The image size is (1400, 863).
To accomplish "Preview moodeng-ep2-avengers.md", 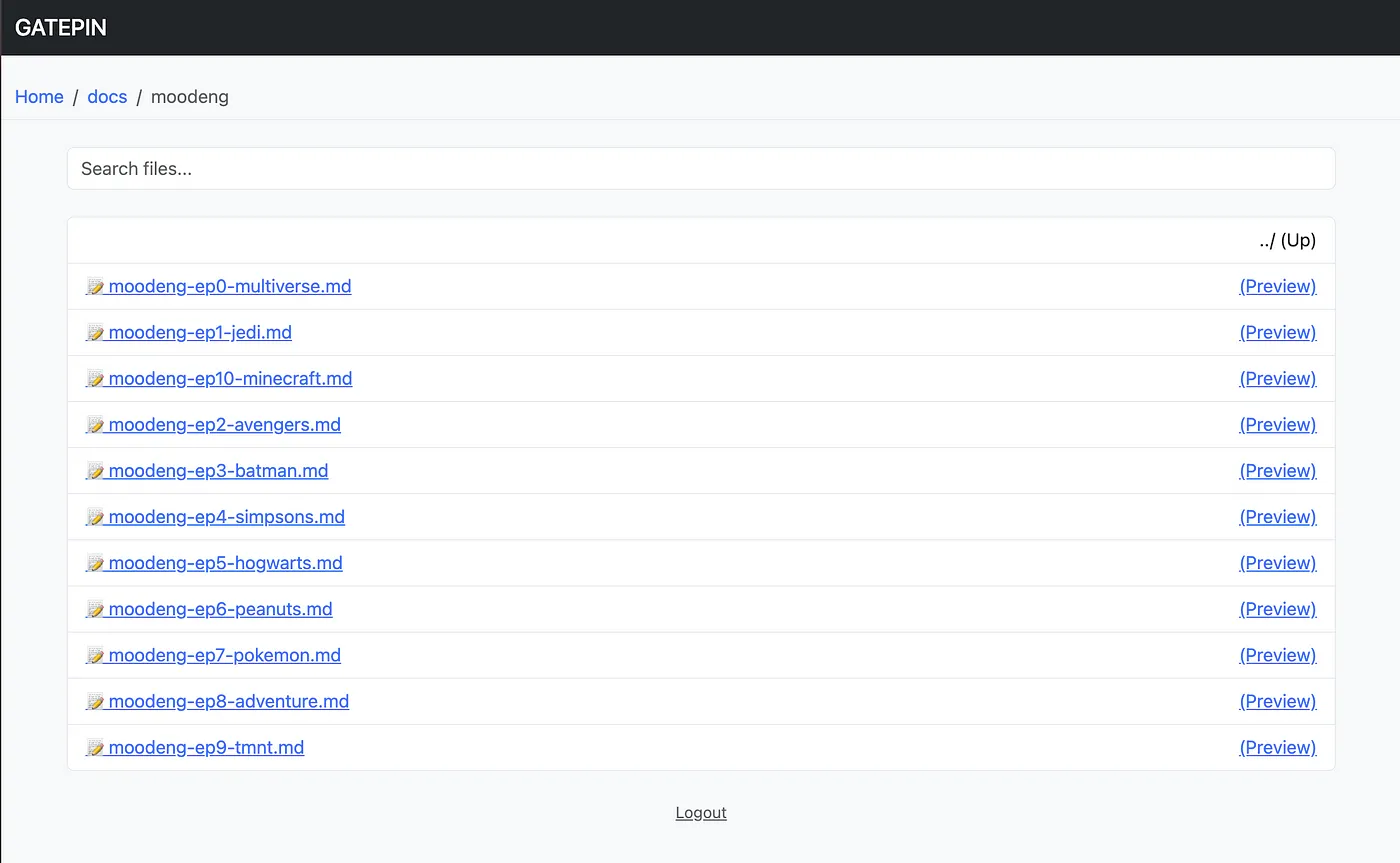I will pyautogui.click(x=1278, y=424).
